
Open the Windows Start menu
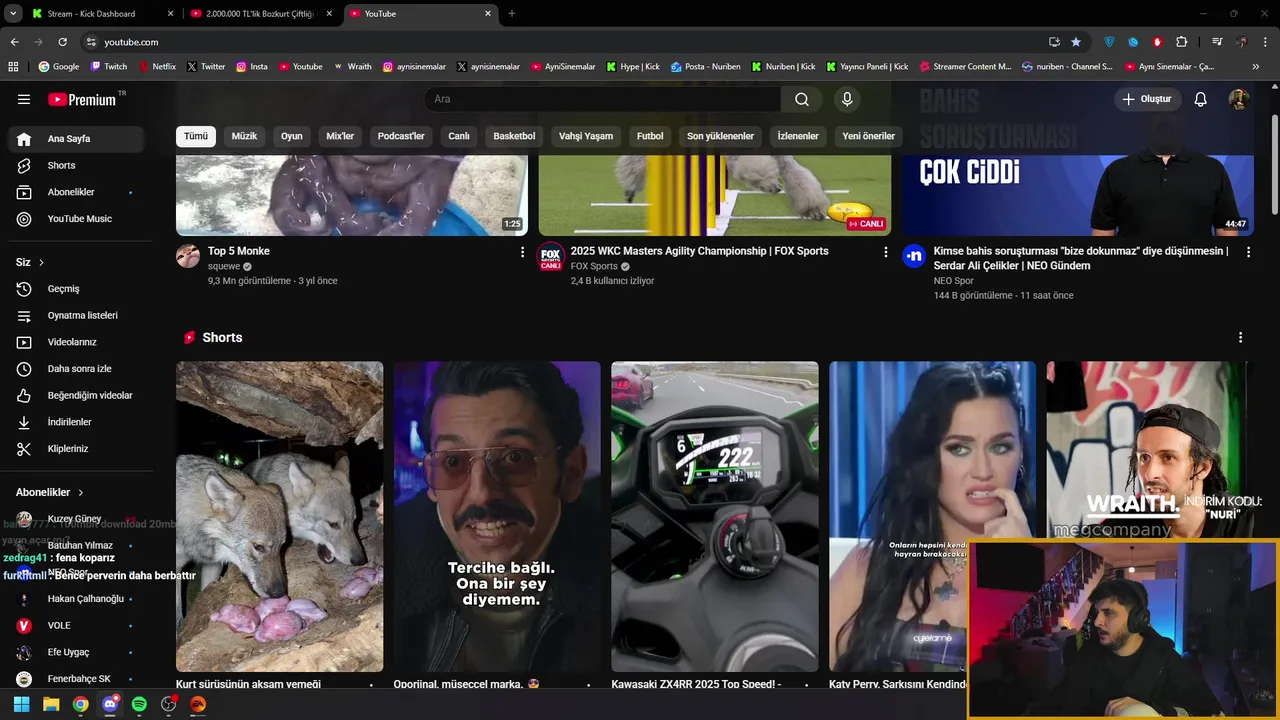point(21,704)
